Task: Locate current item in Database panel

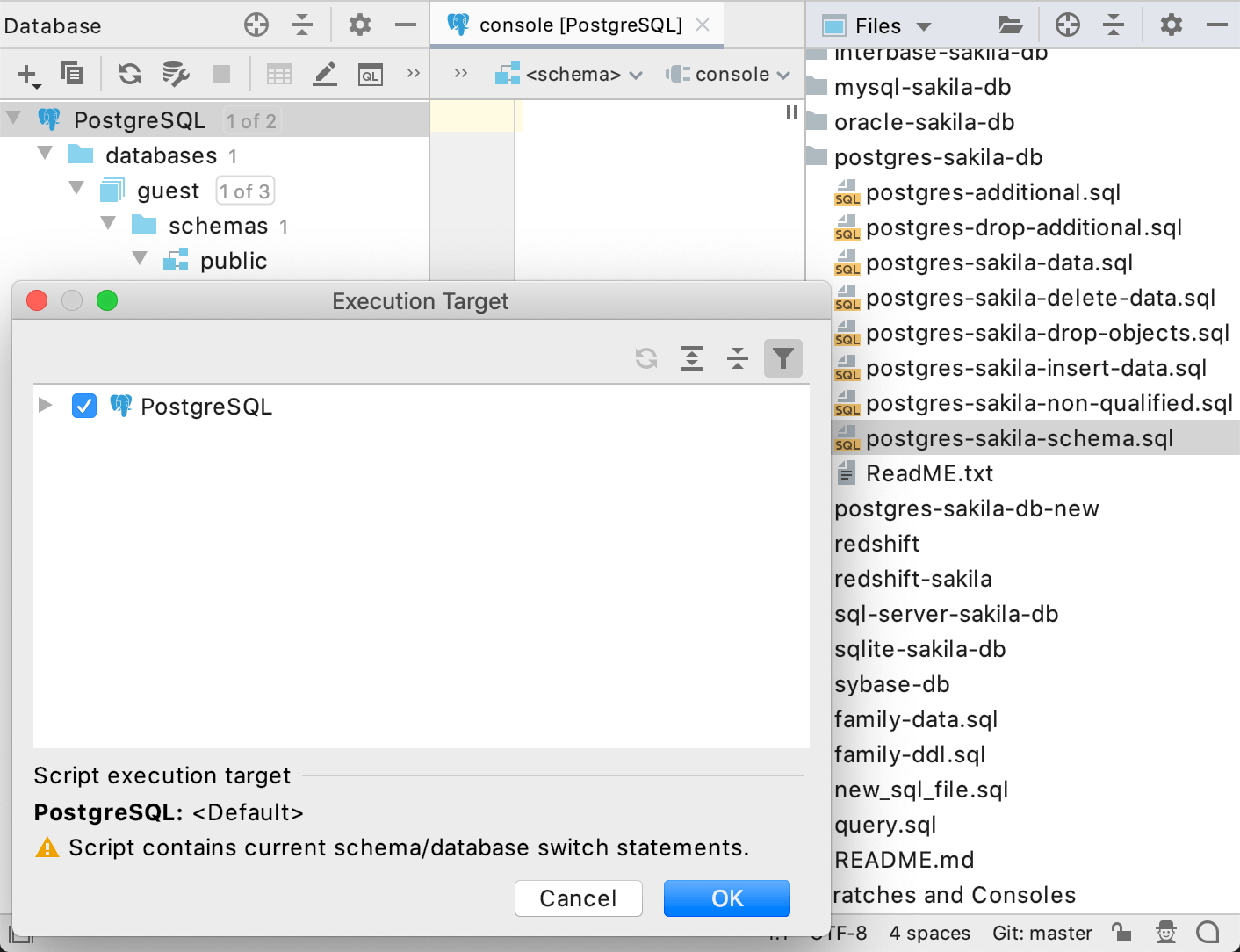Action: pyautogui.click(x=256, y=25)
